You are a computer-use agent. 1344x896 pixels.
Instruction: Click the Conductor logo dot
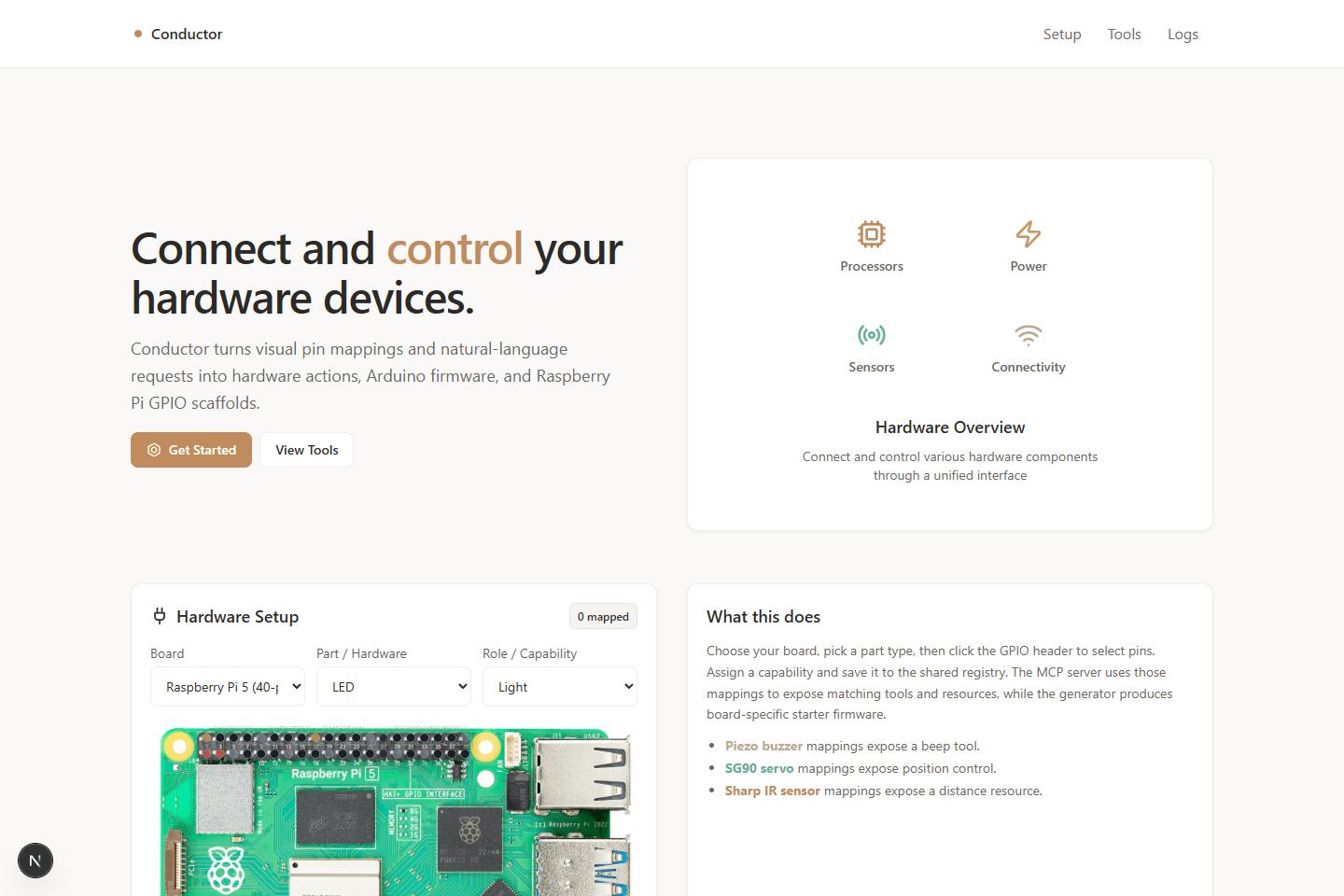(138, 34)
